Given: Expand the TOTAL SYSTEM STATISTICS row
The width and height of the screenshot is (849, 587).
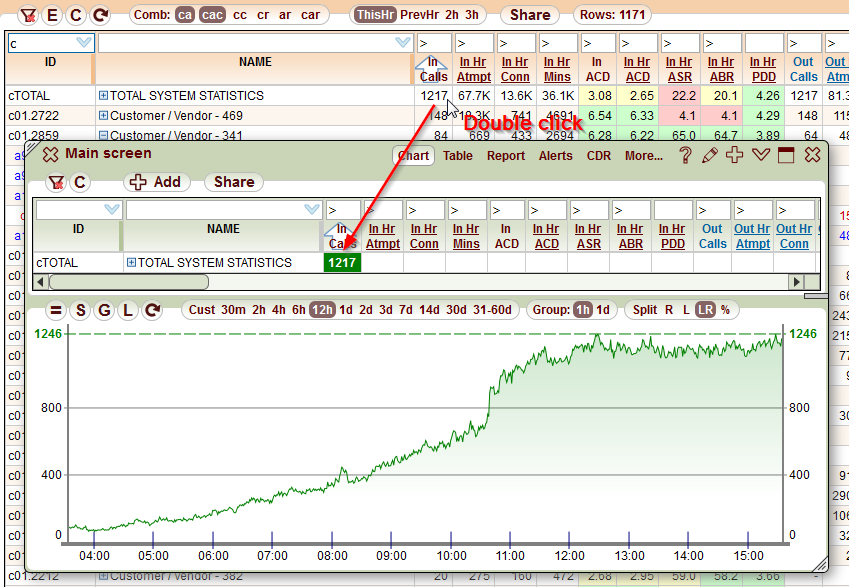Looking at the screenshot, I should (103, 96).
